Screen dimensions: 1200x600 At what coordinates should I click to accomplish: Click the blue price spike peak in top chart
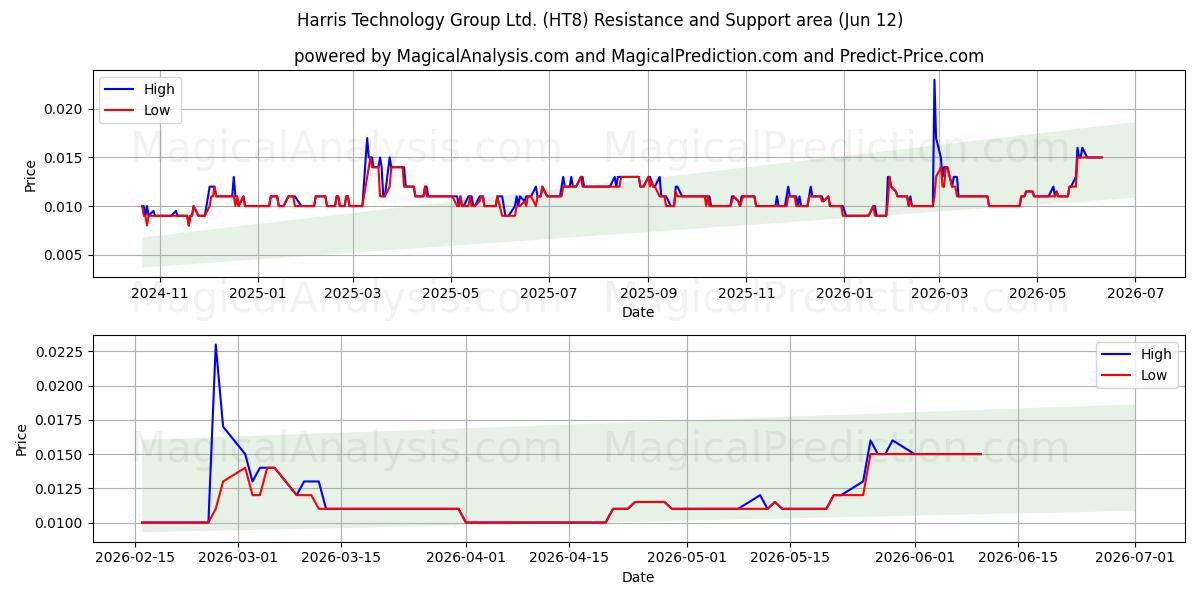pos(934,80)
